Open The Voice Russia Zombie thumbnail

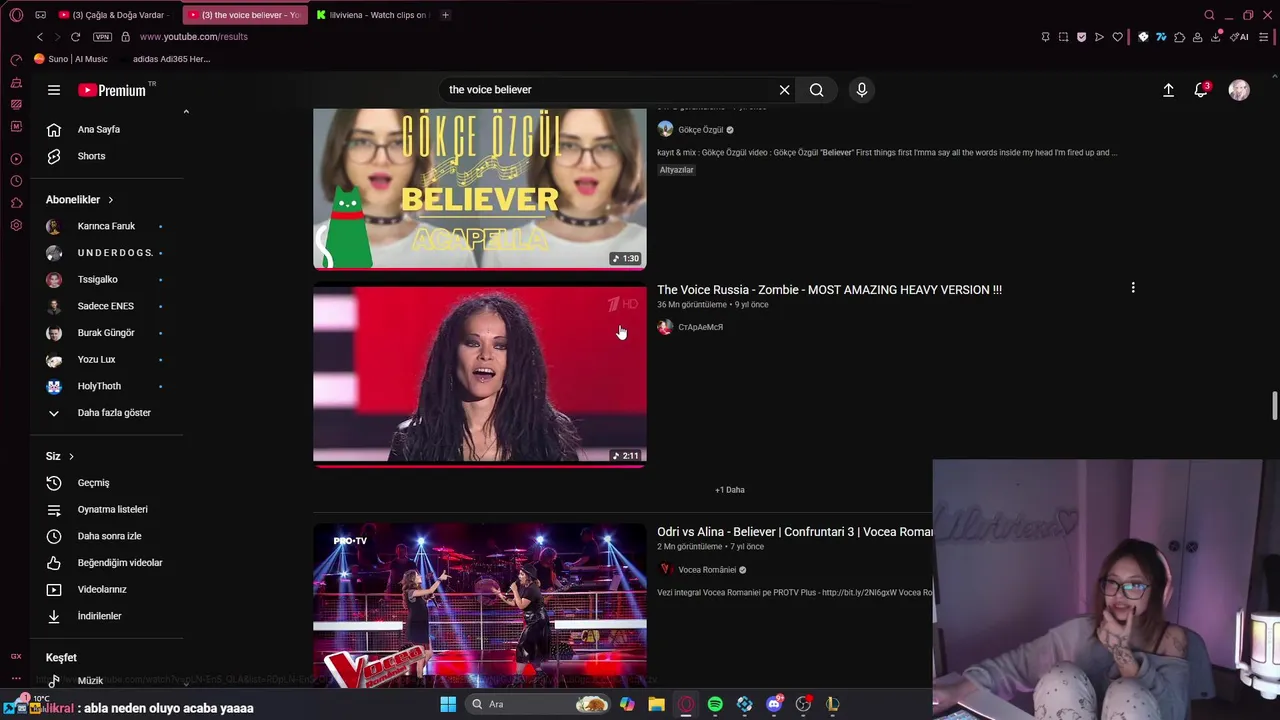480,375
